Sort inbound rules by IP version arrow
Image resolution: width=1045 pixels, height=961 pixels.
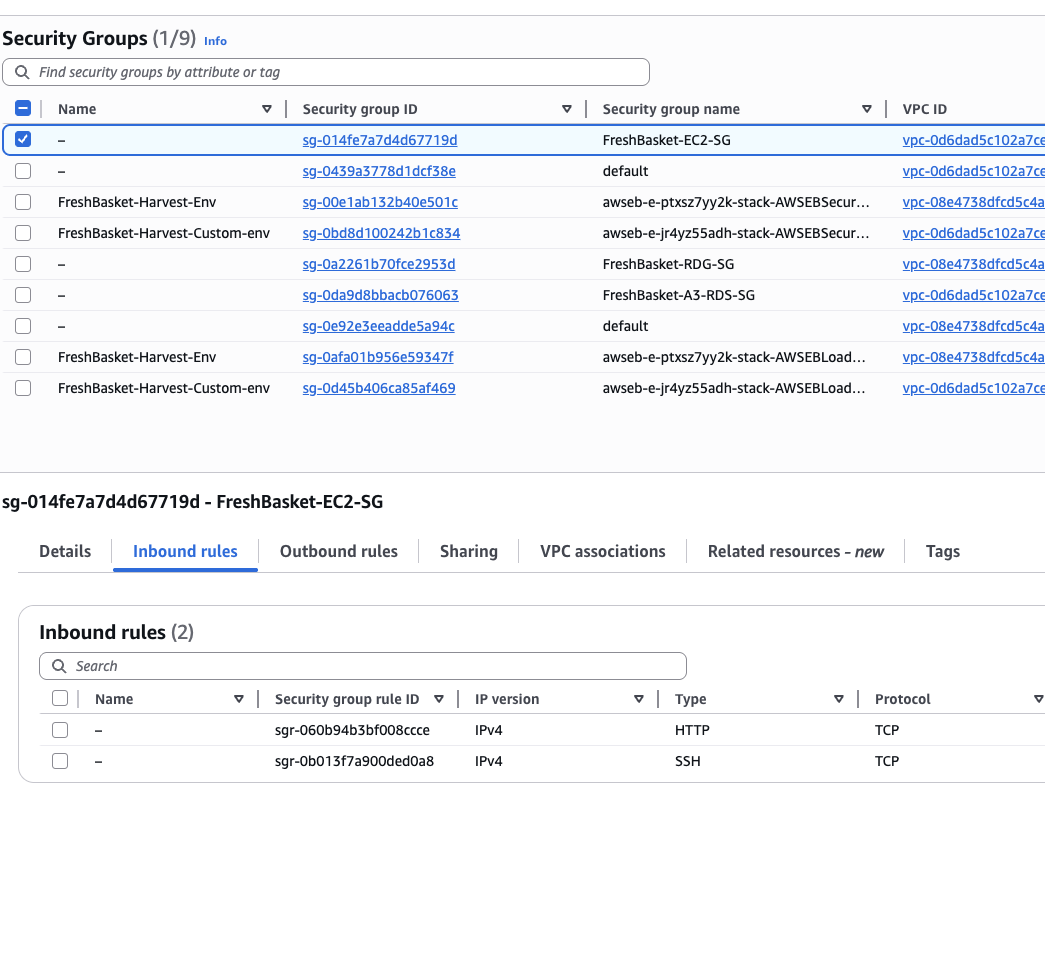pos(638,699)
